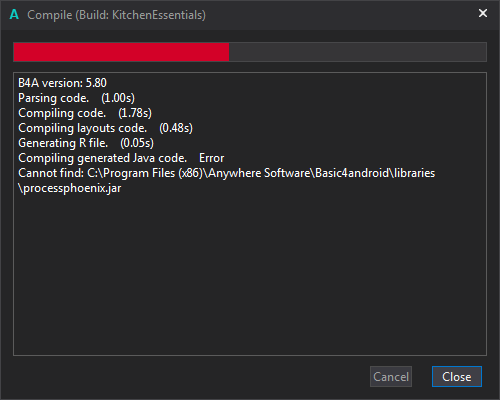Click the 'Compiling code.' log entry
Image resolution: width=500 pixels, height=400 pixels.
coord(62,113)
